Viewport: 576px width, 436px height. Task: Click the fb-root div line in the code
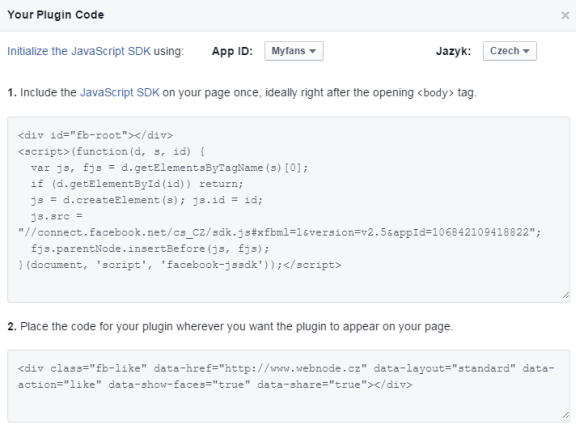pyautogui.click(x=96, y=135)
